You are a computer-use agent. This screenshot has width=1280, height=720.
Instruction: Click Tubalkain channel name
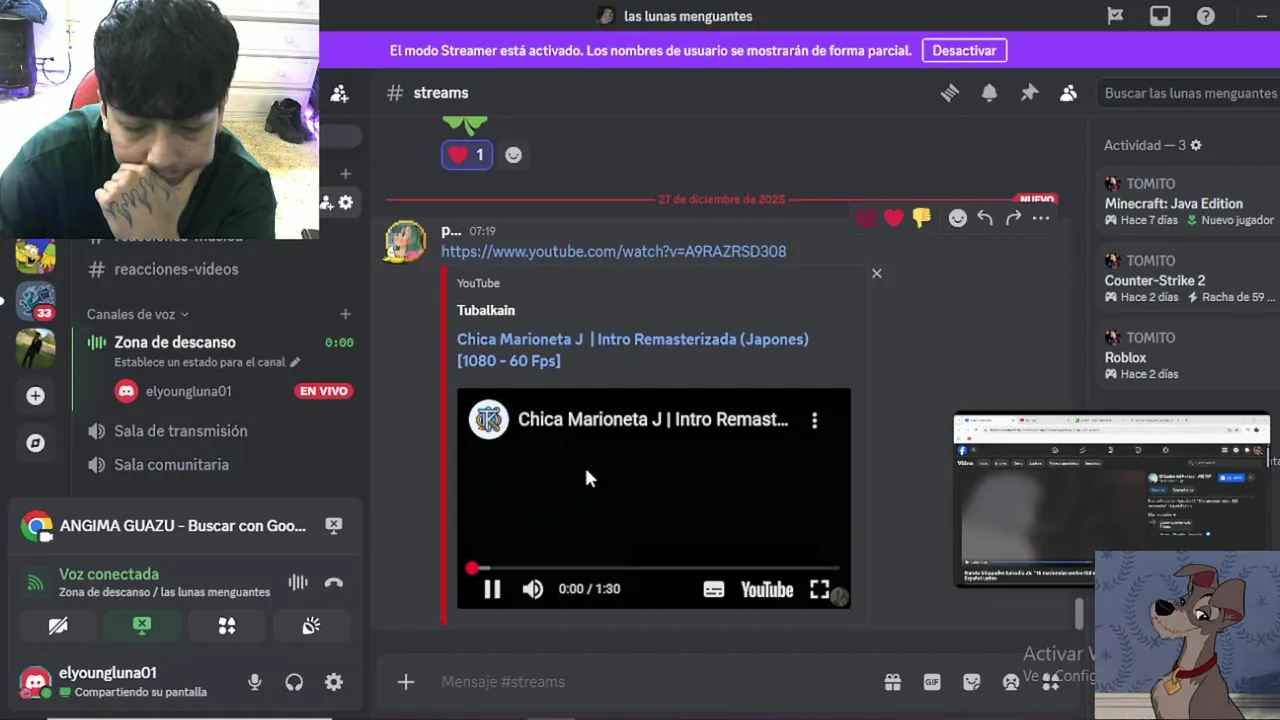tap(486, 310)
